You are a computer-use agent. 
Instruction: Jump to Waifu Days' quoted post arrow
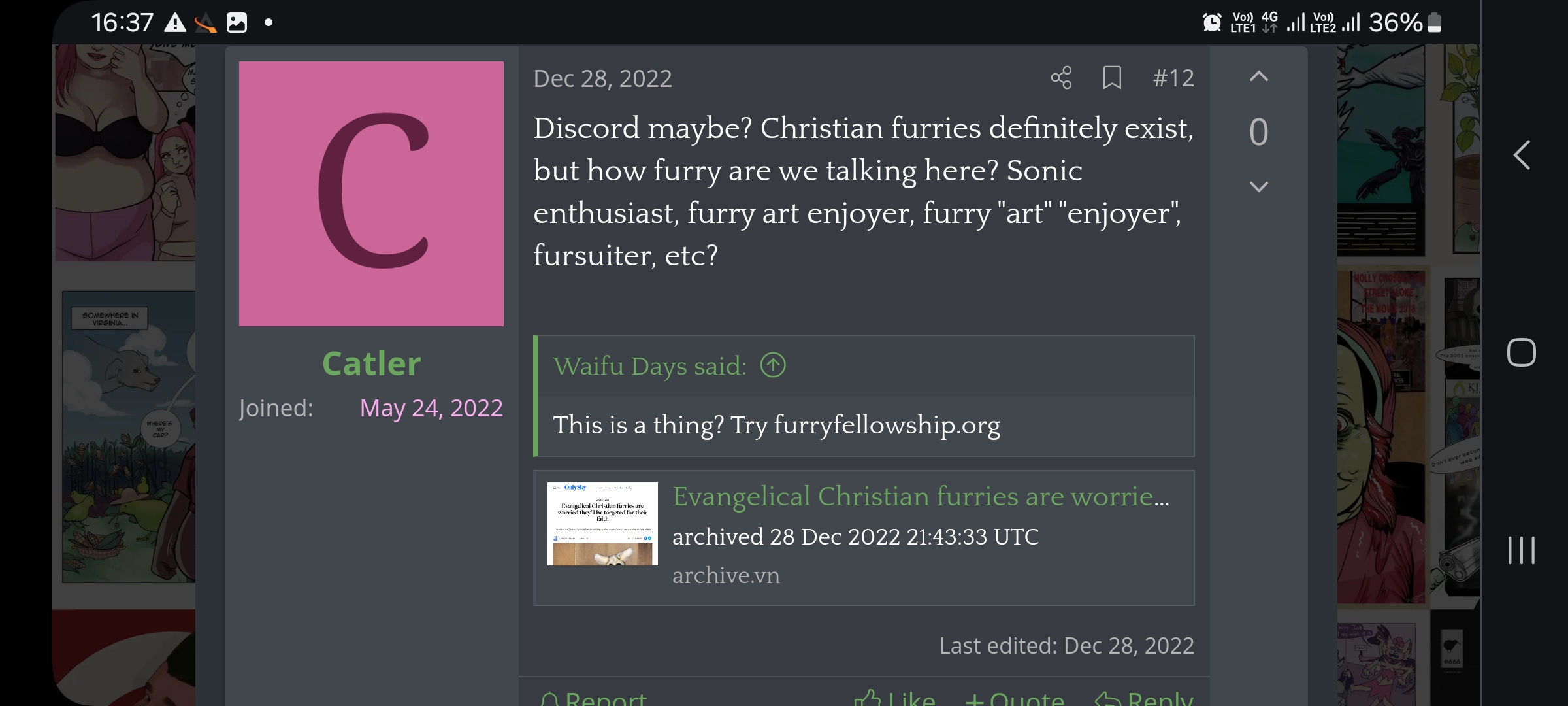pos(773,365)
